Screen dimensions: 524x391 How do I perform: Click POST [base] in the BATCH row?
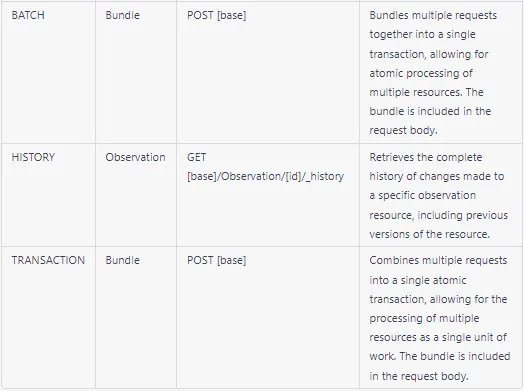click(217, 15)
